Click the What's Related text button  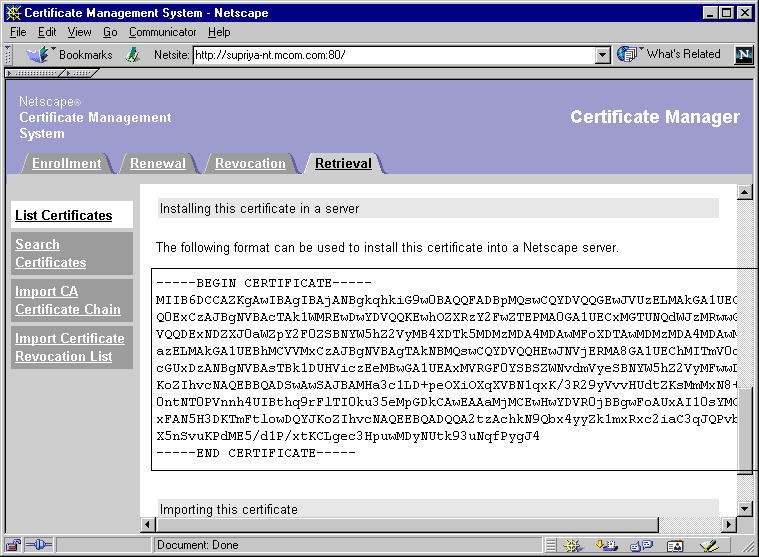tap(683, 54)
